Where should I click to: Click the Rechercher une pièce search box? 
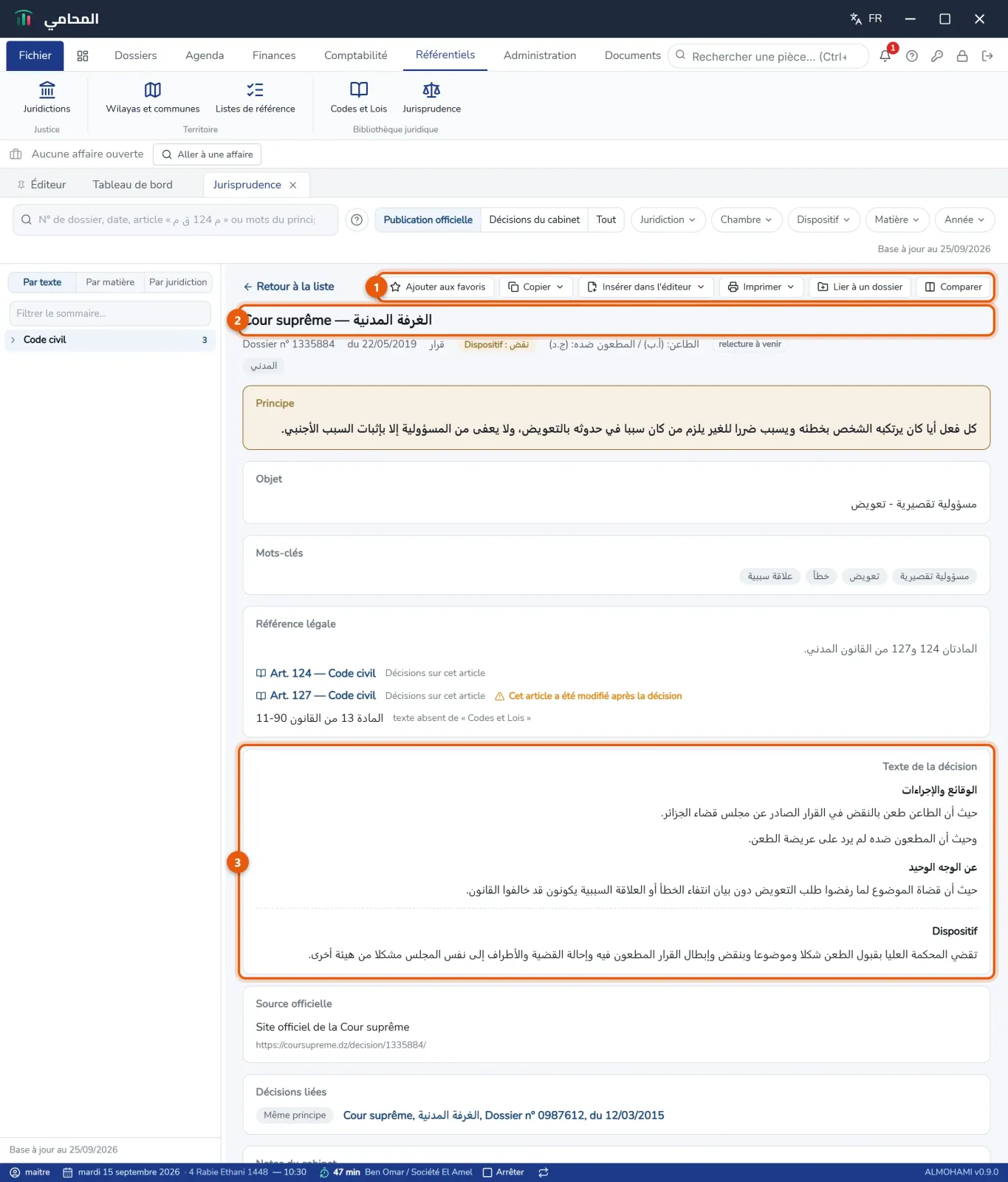[x=769, y=56]
